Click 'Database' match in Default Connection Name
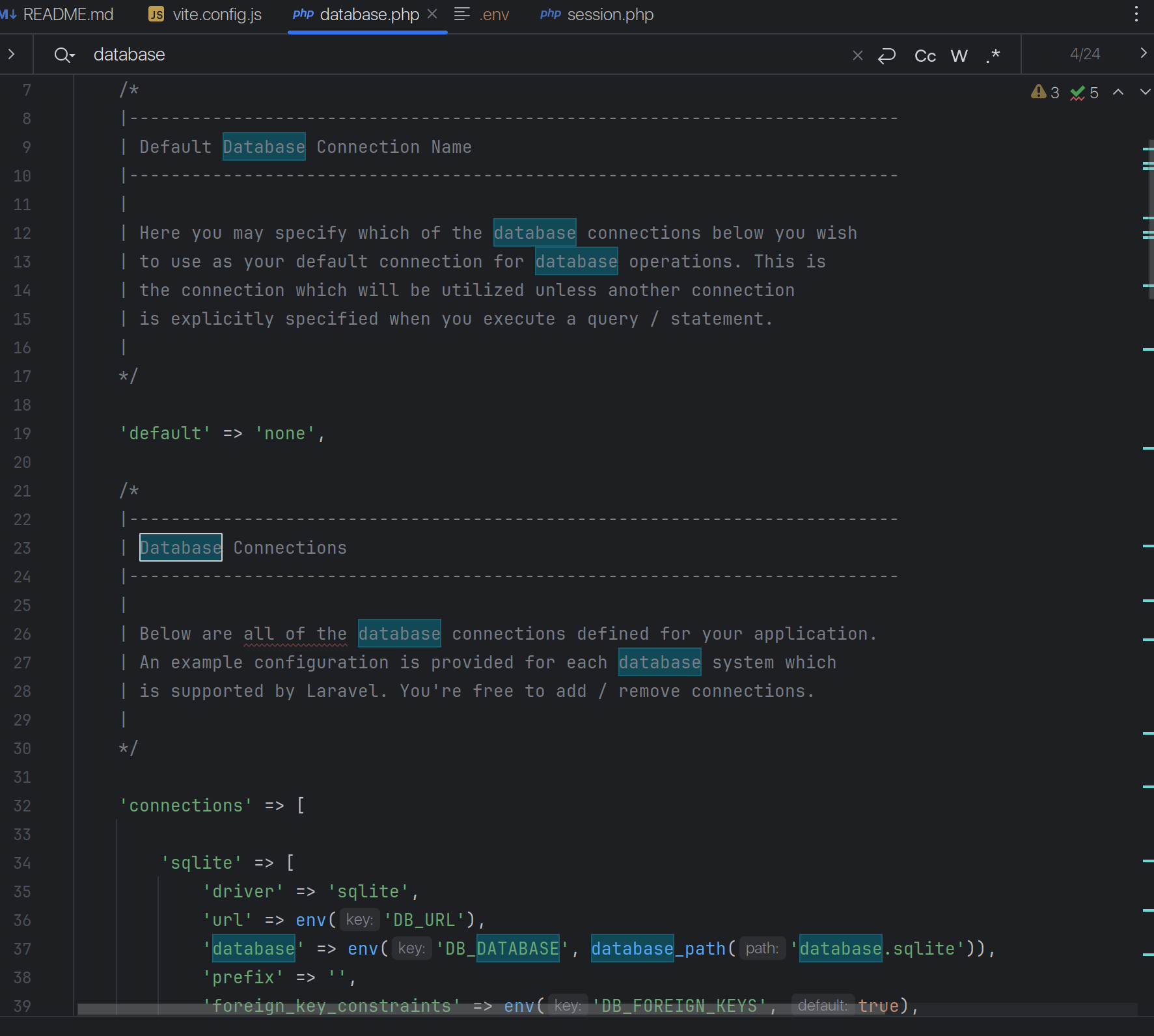Viewport: 1154px width, 1036px height. 264,147
